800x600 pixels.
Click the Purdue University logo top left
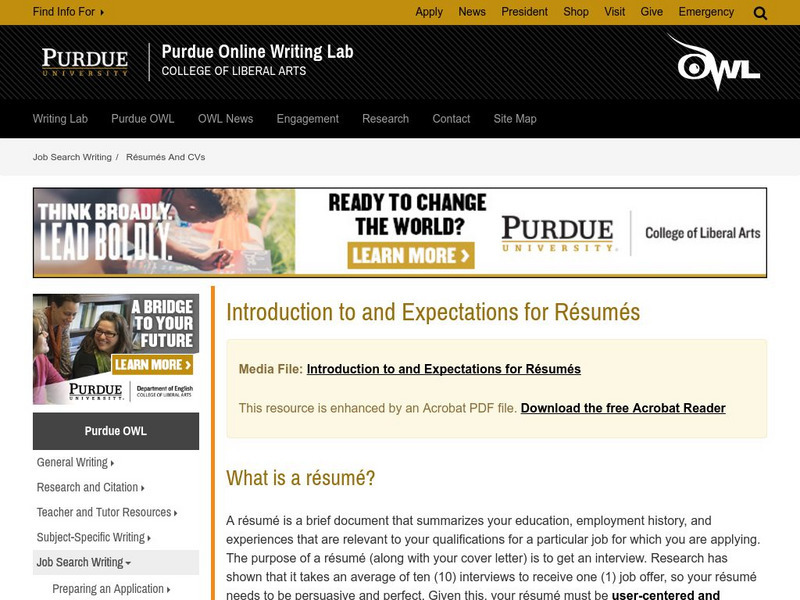(x=85, y=60)
